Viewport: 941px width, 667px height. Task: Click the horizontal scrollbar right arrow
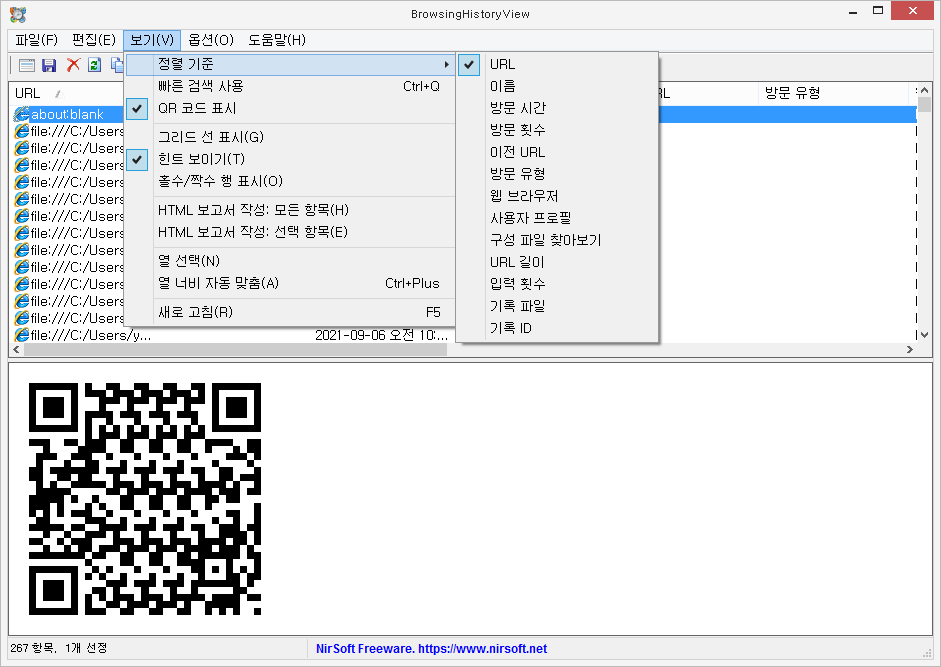910,349
